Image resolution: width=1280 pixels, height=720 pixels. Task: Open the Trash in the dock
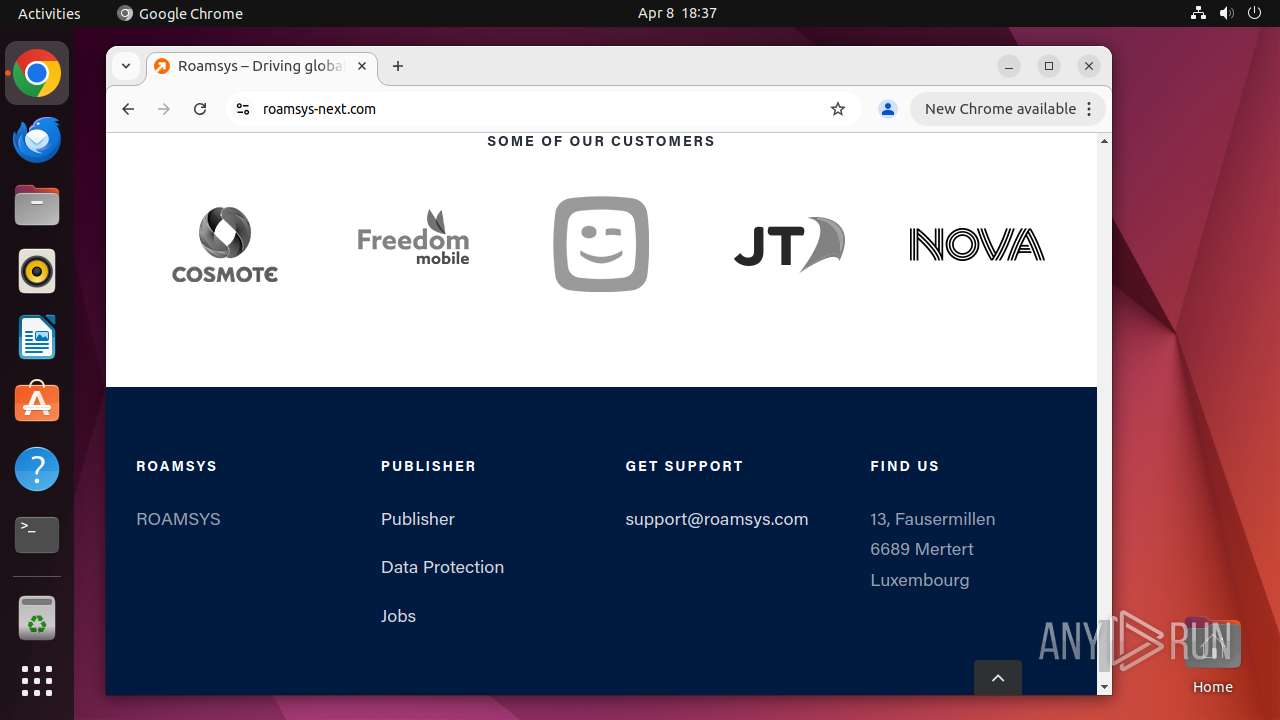(x=37, y=617)
